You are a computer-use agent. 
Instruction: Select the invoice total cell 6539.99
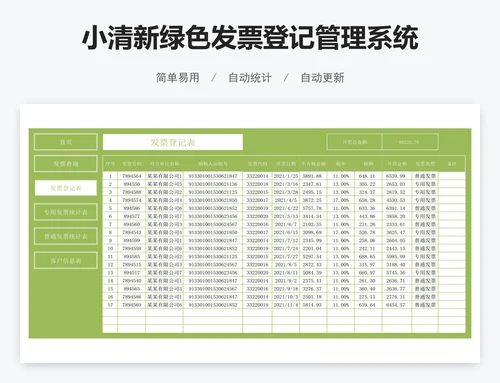click(397, 176)
